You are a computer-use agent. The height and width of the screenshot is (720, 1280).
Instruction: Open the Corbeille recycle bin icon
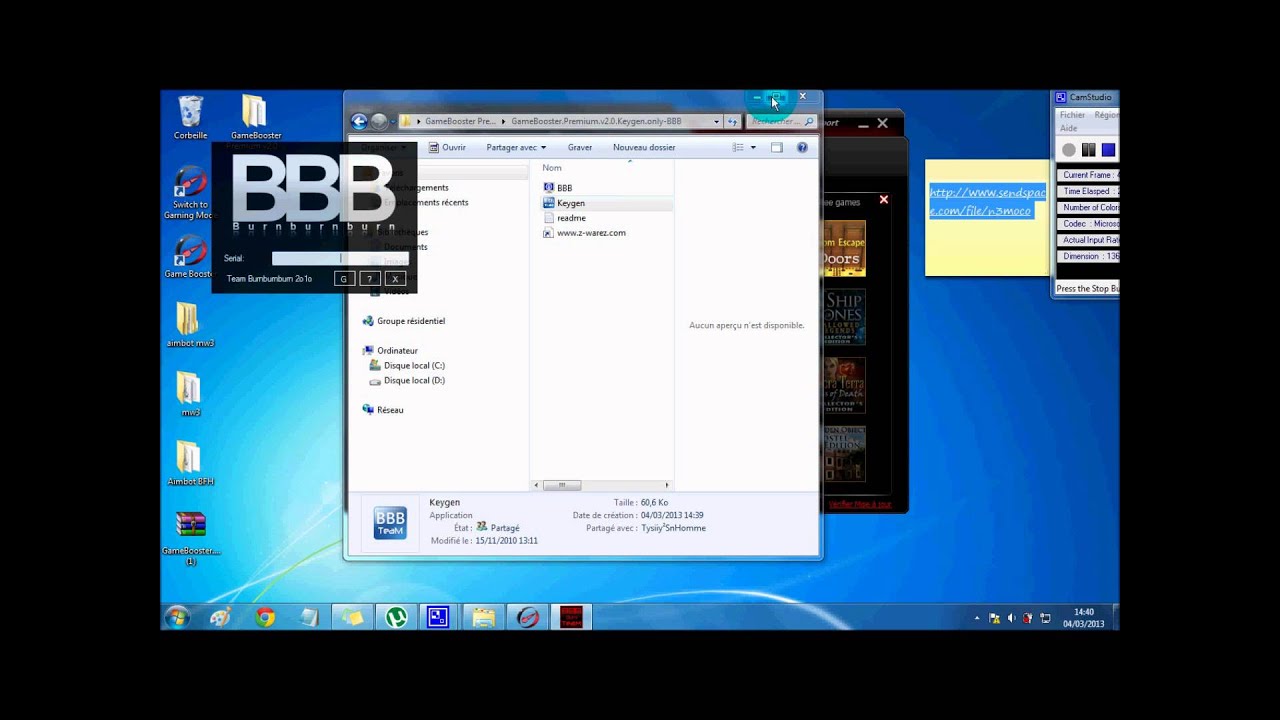pos(190,117)
